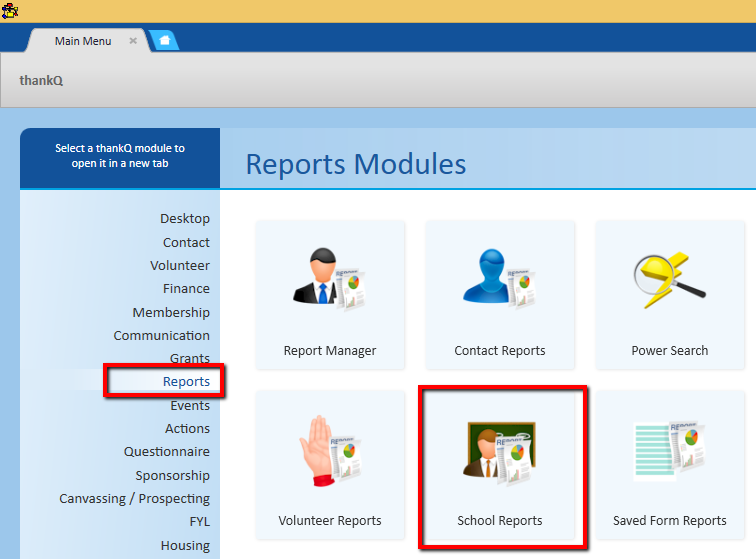The height and width of the screenshot is (559, 756).
Task: Choose Membership from the sidebar
Action: click(171, 312)
